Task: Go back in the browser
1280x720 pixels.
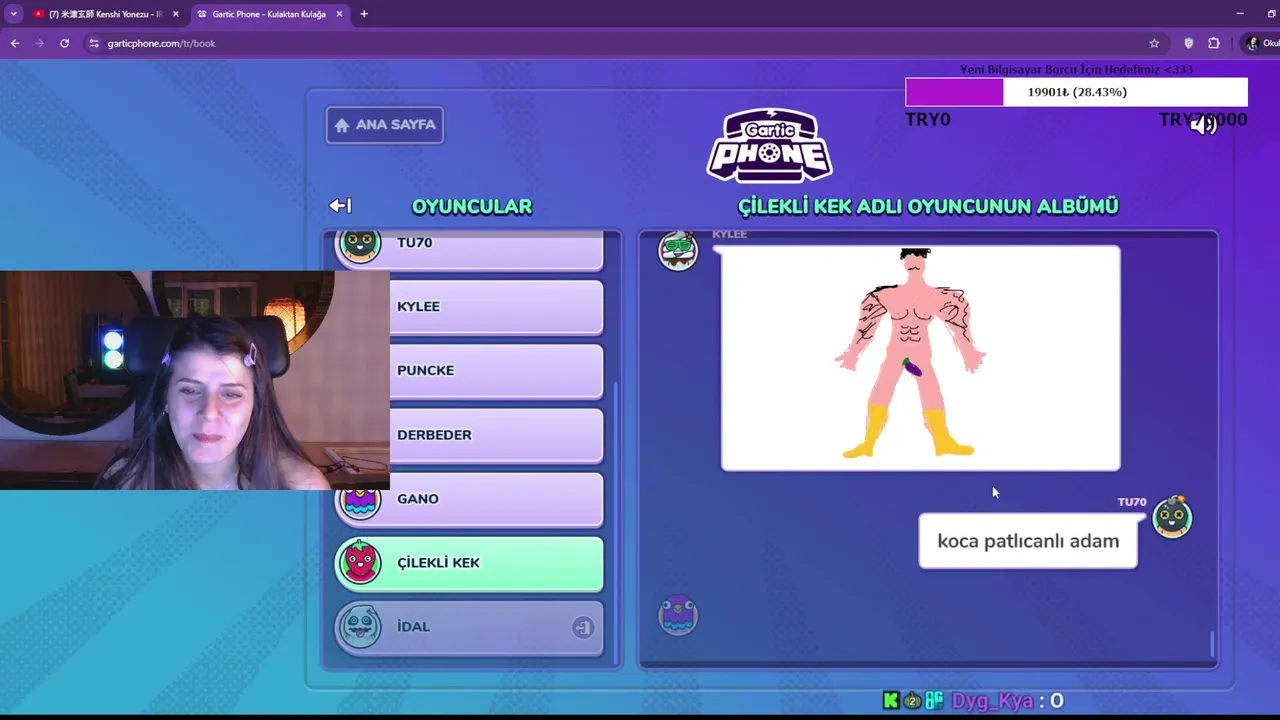Action: [15, 43]
